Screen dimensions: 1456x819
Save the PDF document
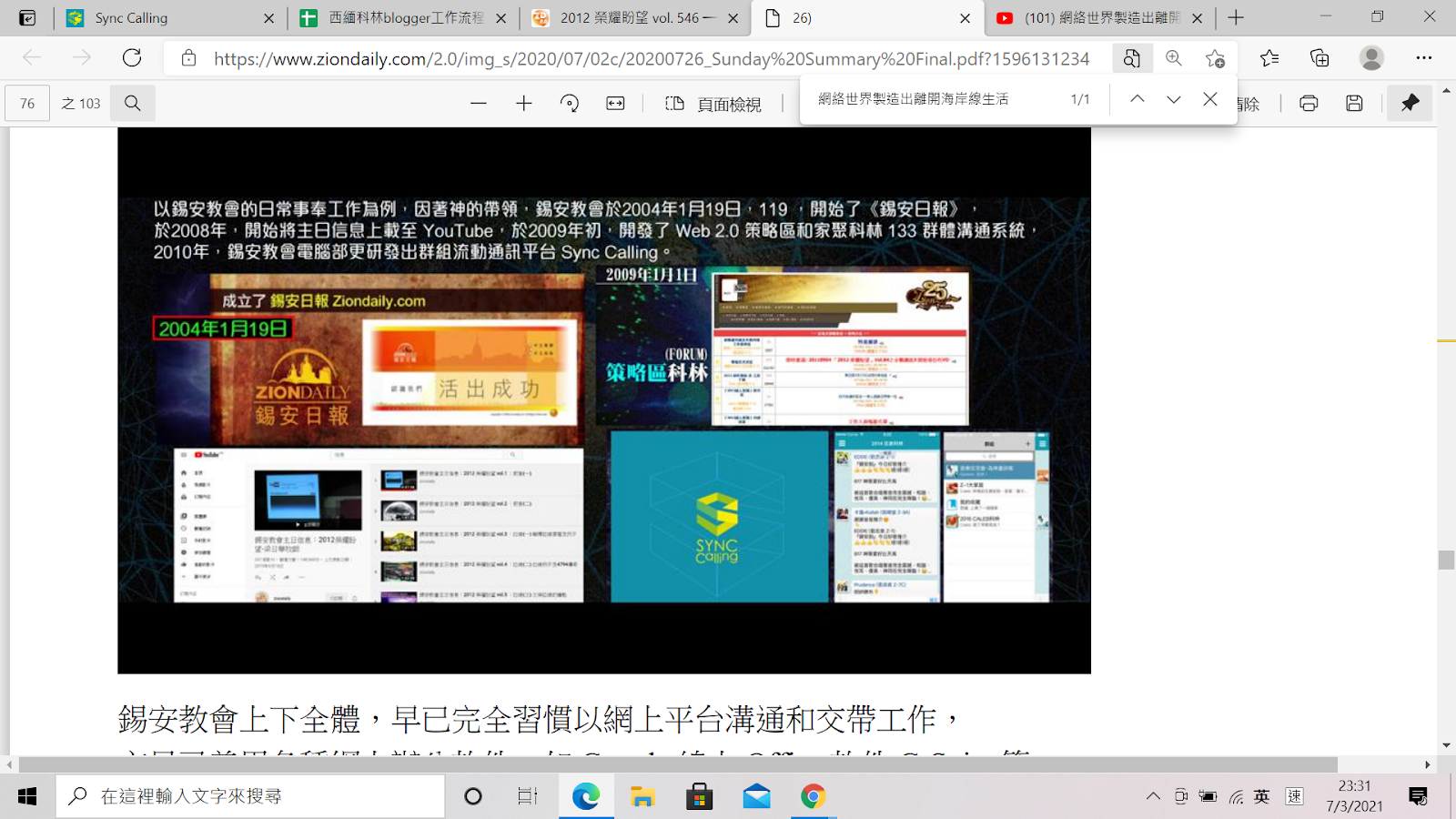pos(1354,104)
